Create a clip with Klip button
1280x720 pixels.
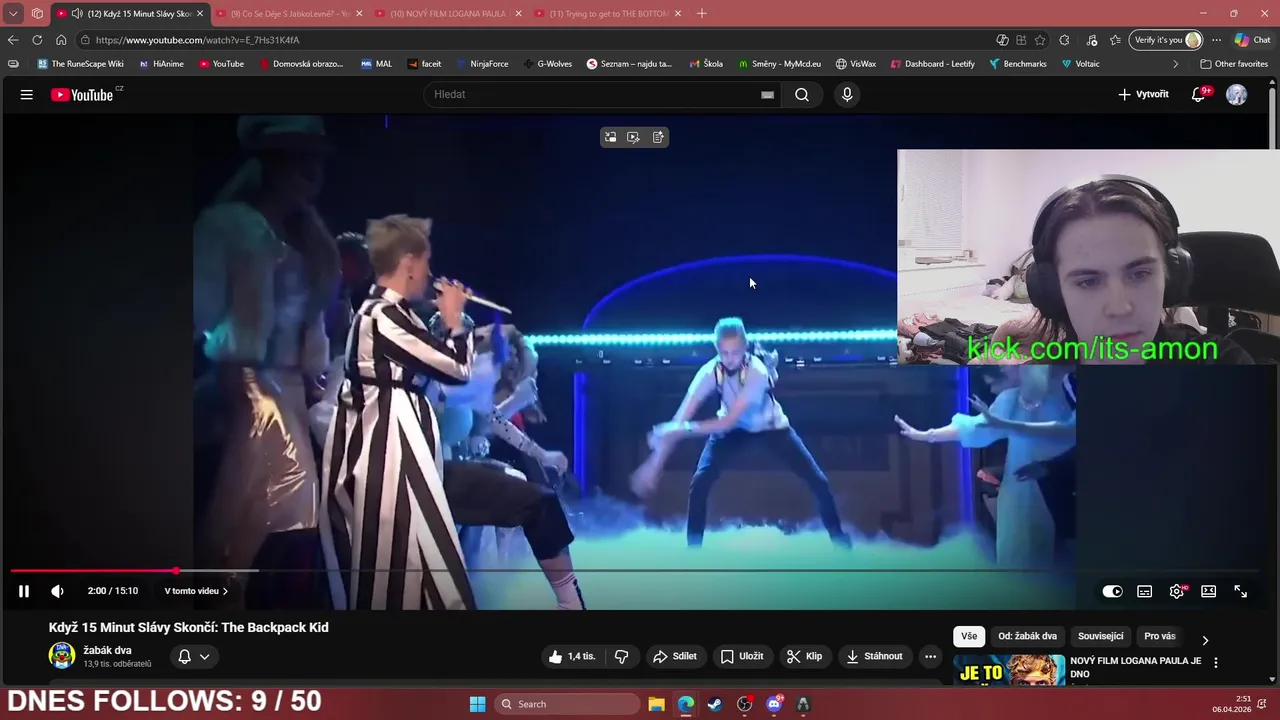pyautogui.click(x=804, y=656)
